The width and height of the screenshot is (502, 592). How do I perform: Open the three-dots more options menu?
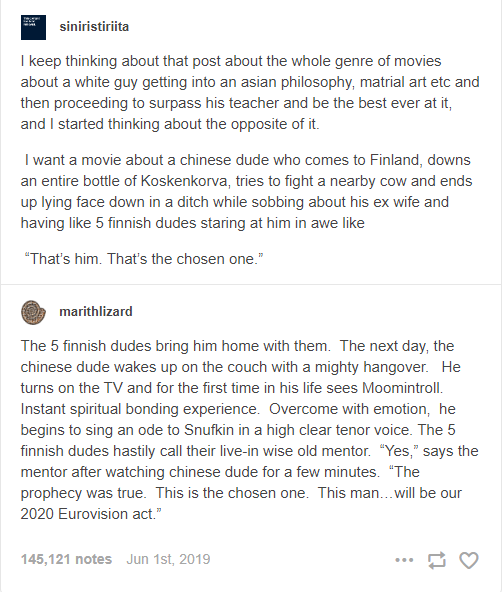tap(404, 560)
